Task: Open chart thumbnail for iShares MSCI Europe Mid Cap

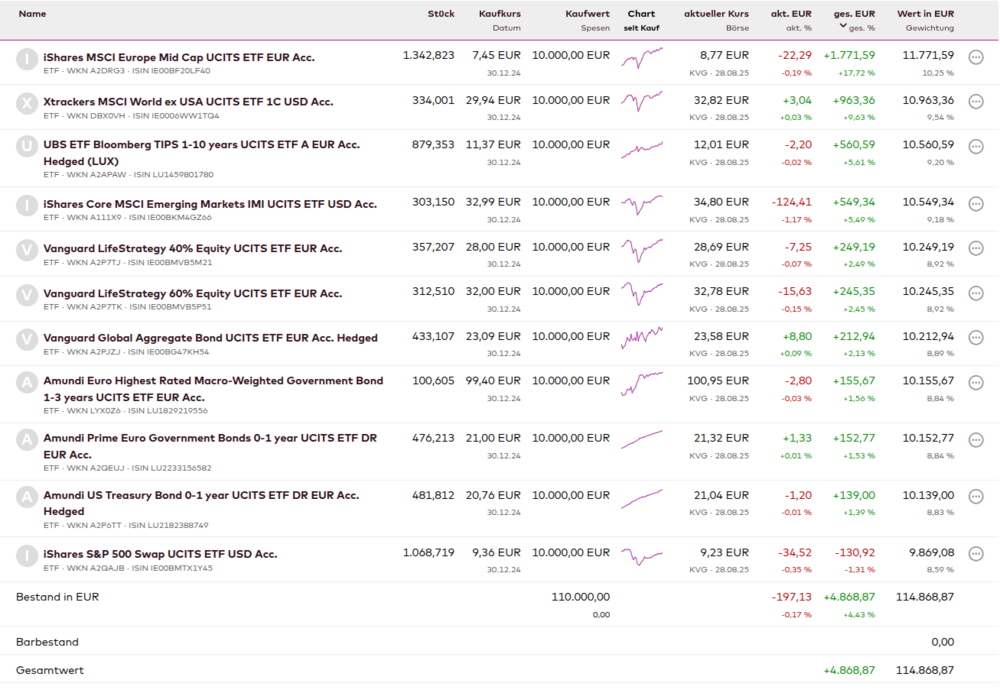Action: 642,58
